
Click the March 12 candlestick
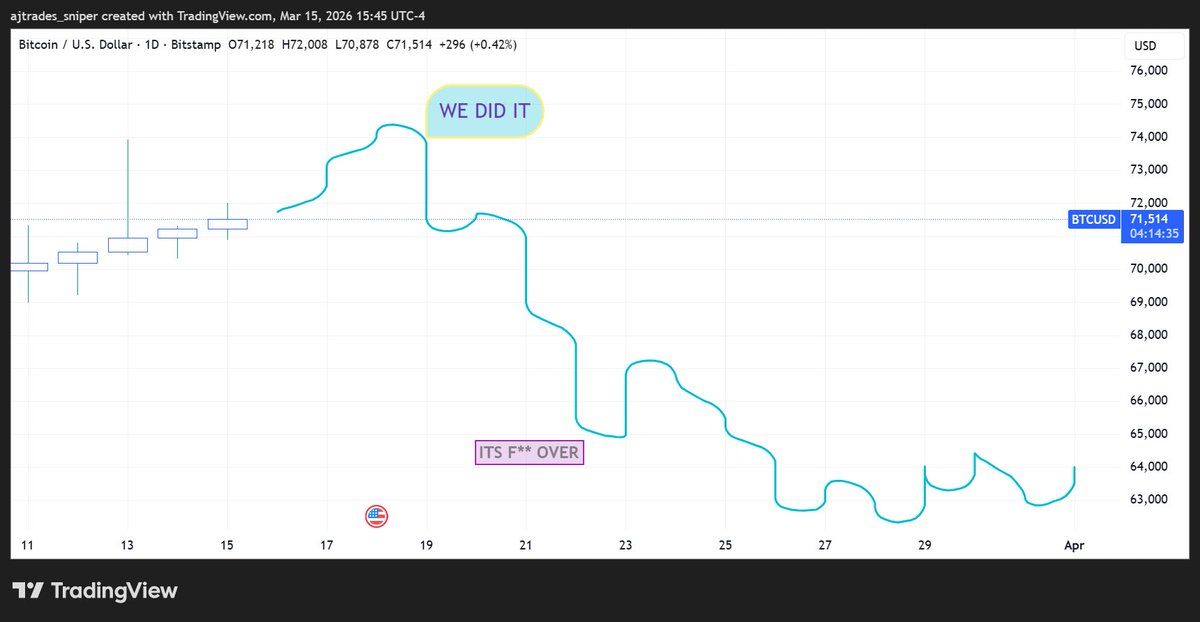78,257
